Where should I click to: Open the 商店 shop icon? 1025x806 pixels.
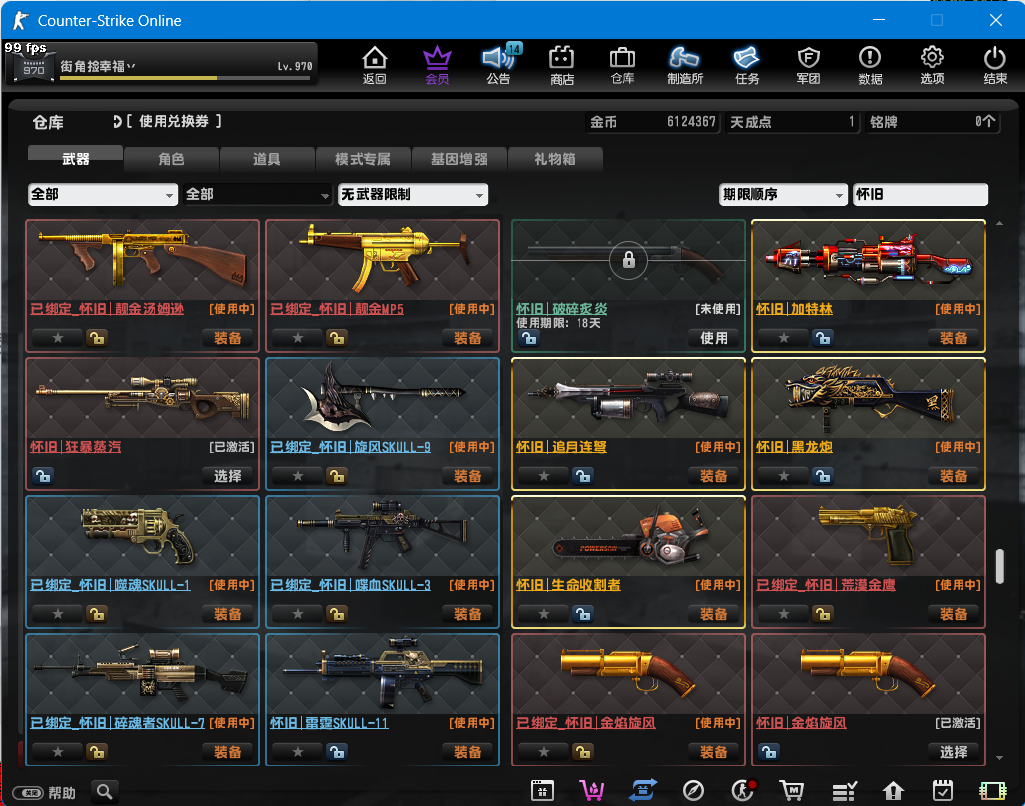(562, 65)
